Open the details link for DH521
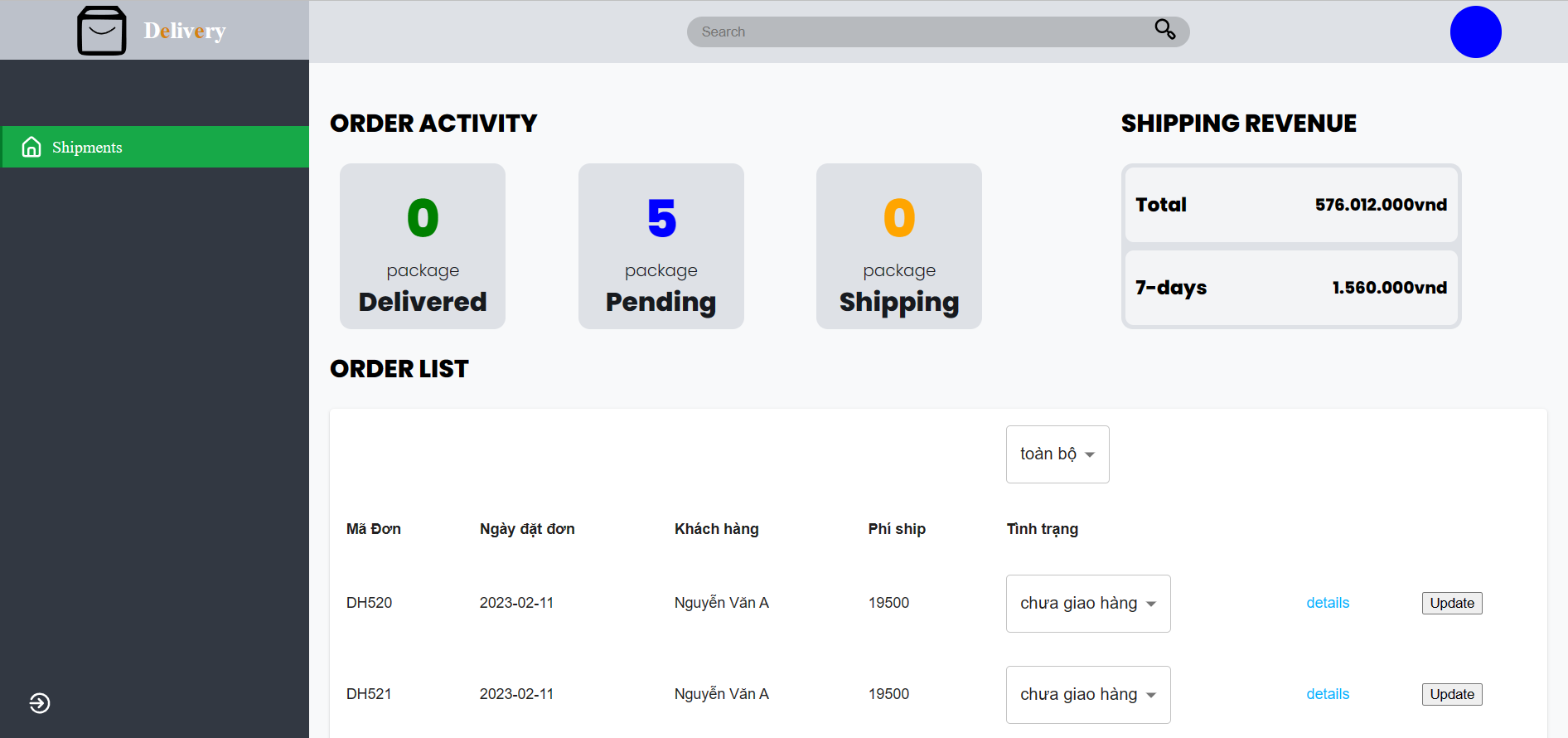Image resolution: width=1568 pixels, height=738 pixels. tap(1328, 694)
